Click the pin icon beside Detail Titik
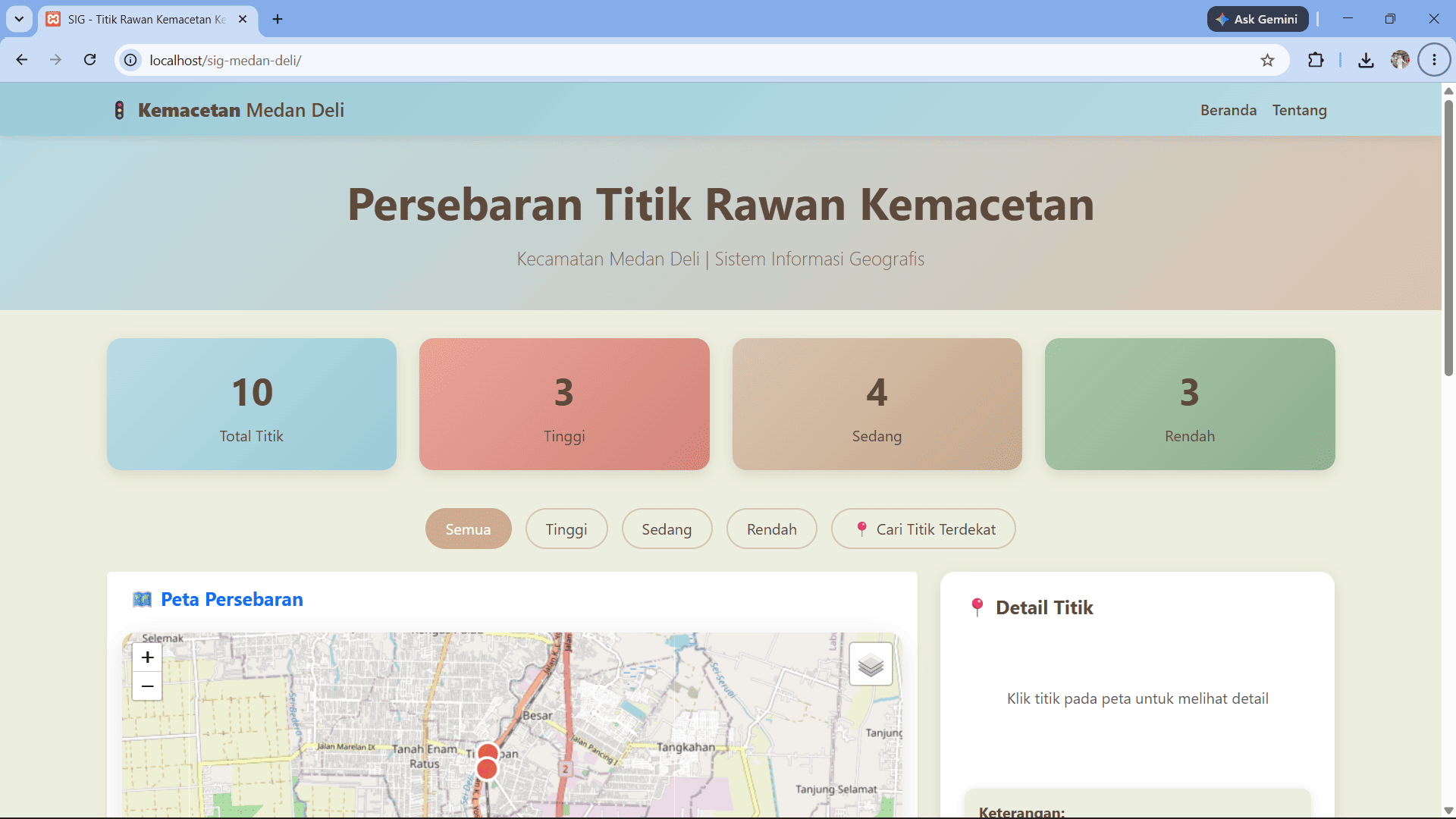Viewport: 1456px width, 819px height. [977, 607]
